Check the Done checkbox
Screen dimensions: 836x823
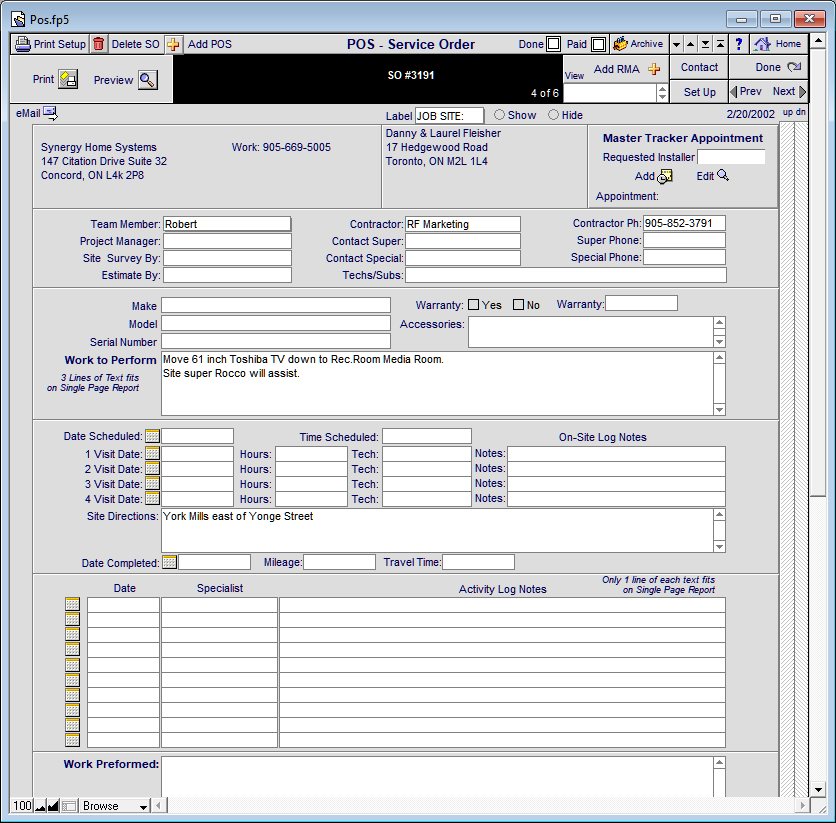(554, 44)
